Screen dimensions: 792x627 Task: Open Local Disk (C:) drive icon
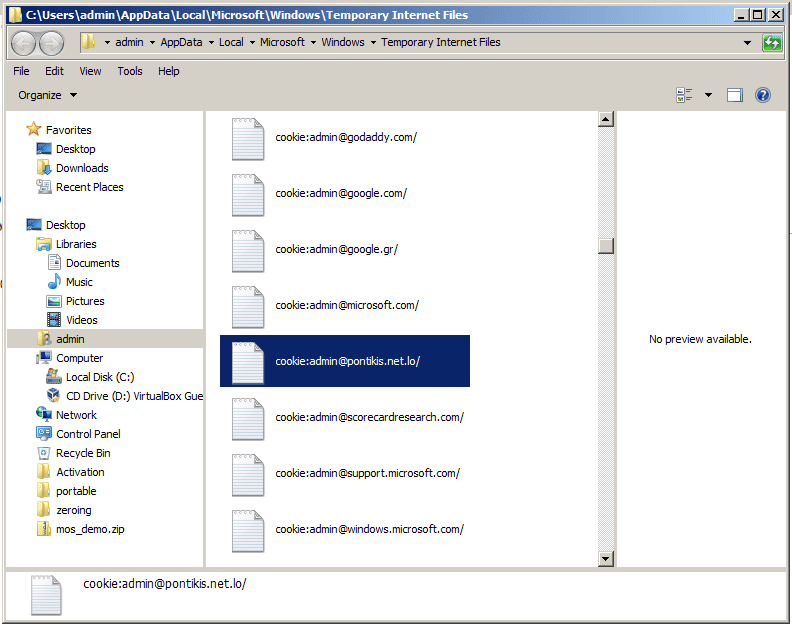tap(54, 376)
